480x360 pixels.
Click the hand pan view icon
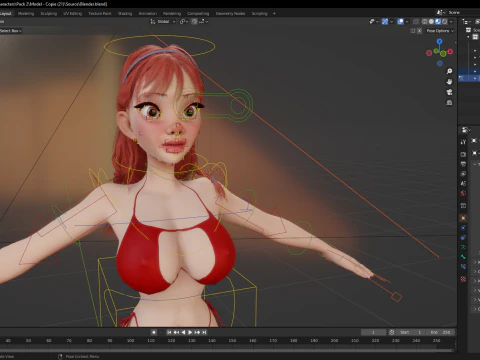click(449, 82)
